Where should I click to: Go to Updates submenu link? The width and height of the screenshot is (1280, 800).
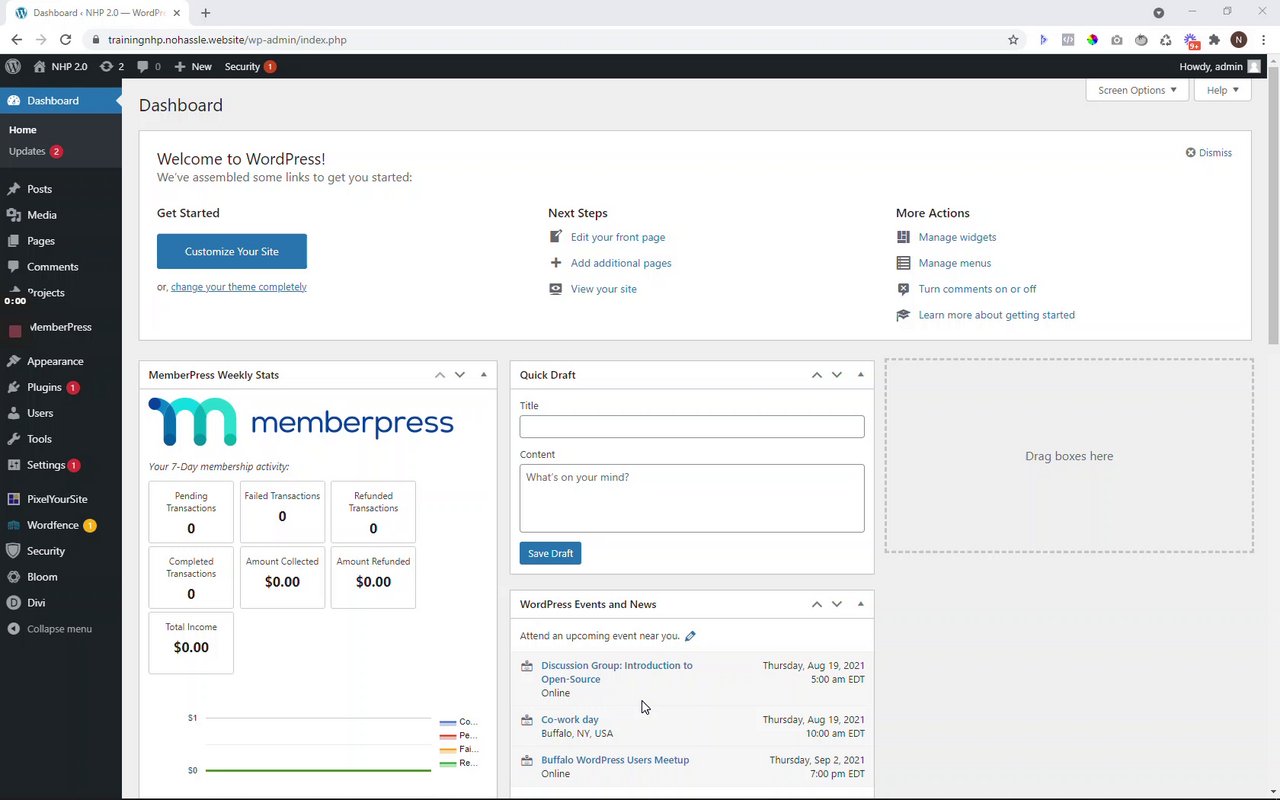pos(35,151)
